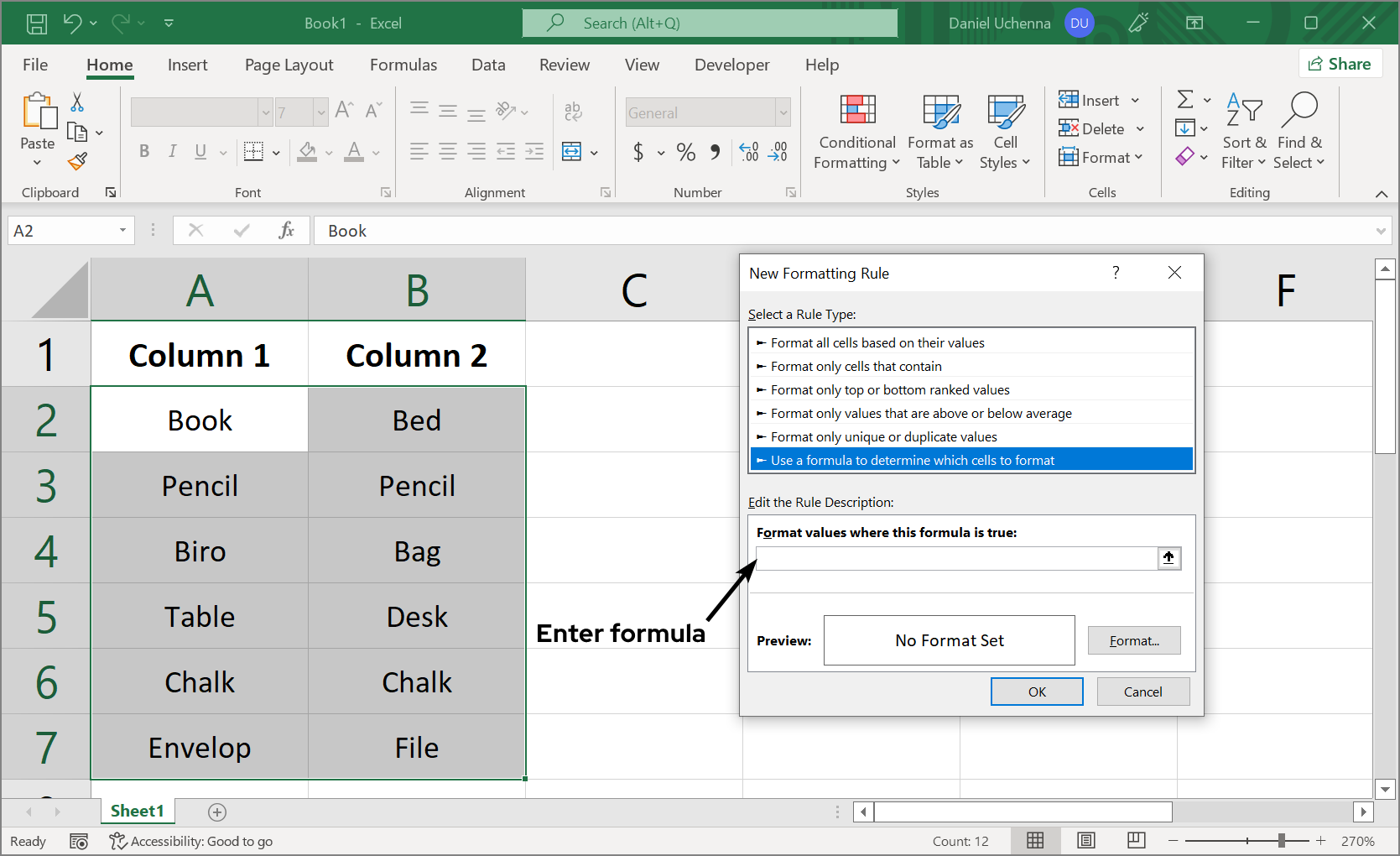The width and height of the screenshot is (1400, 856).
Task: Collapse dialog using formula range selector icon
Action: pyautogui.click(x=1168, y=558)
